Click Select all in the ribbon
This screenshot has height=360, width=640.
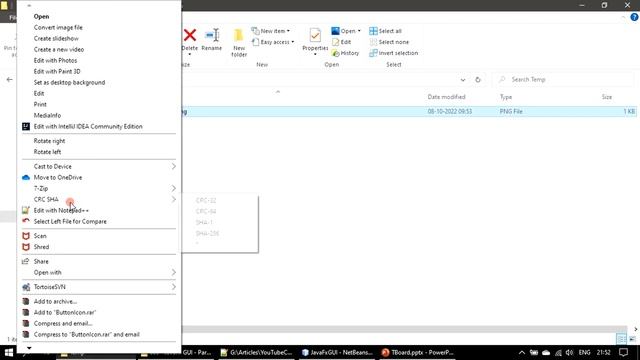tap(385, 31)
